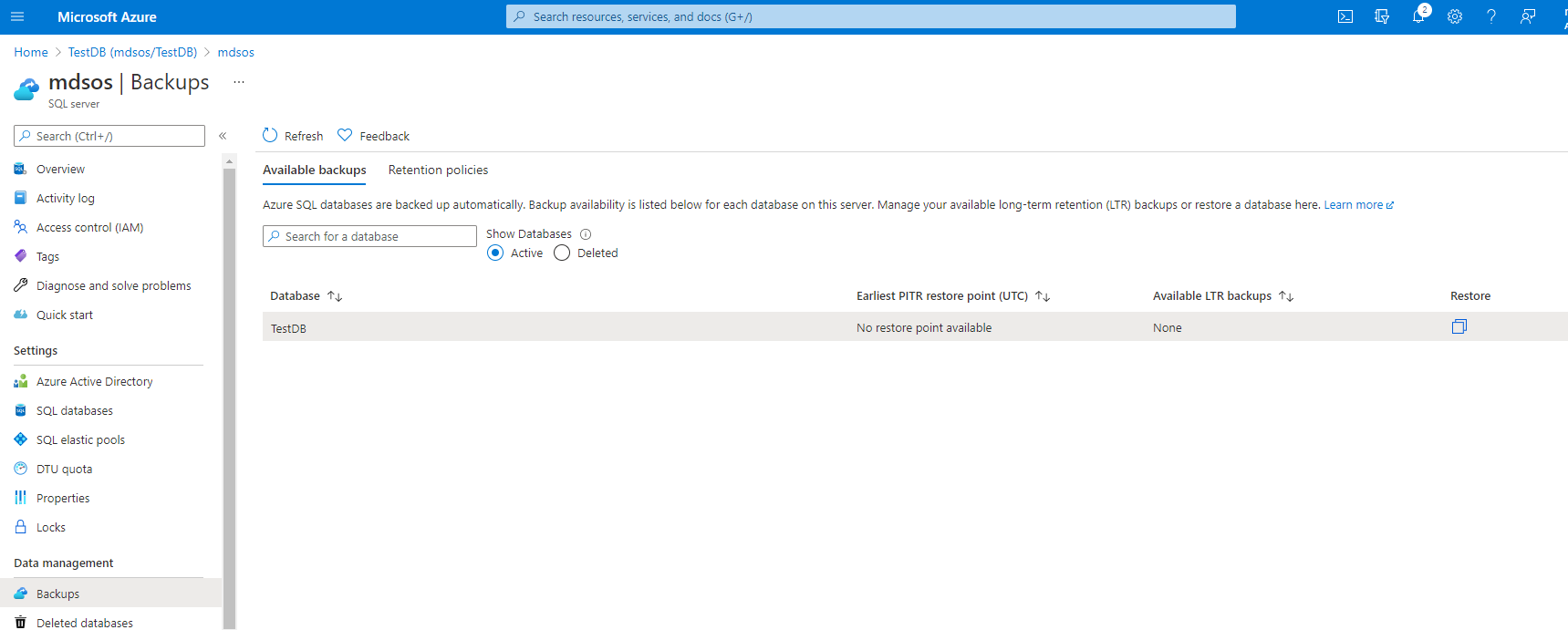Click the Refresh button
Viewport: 1568px width, 630px height.
[293, 136]
